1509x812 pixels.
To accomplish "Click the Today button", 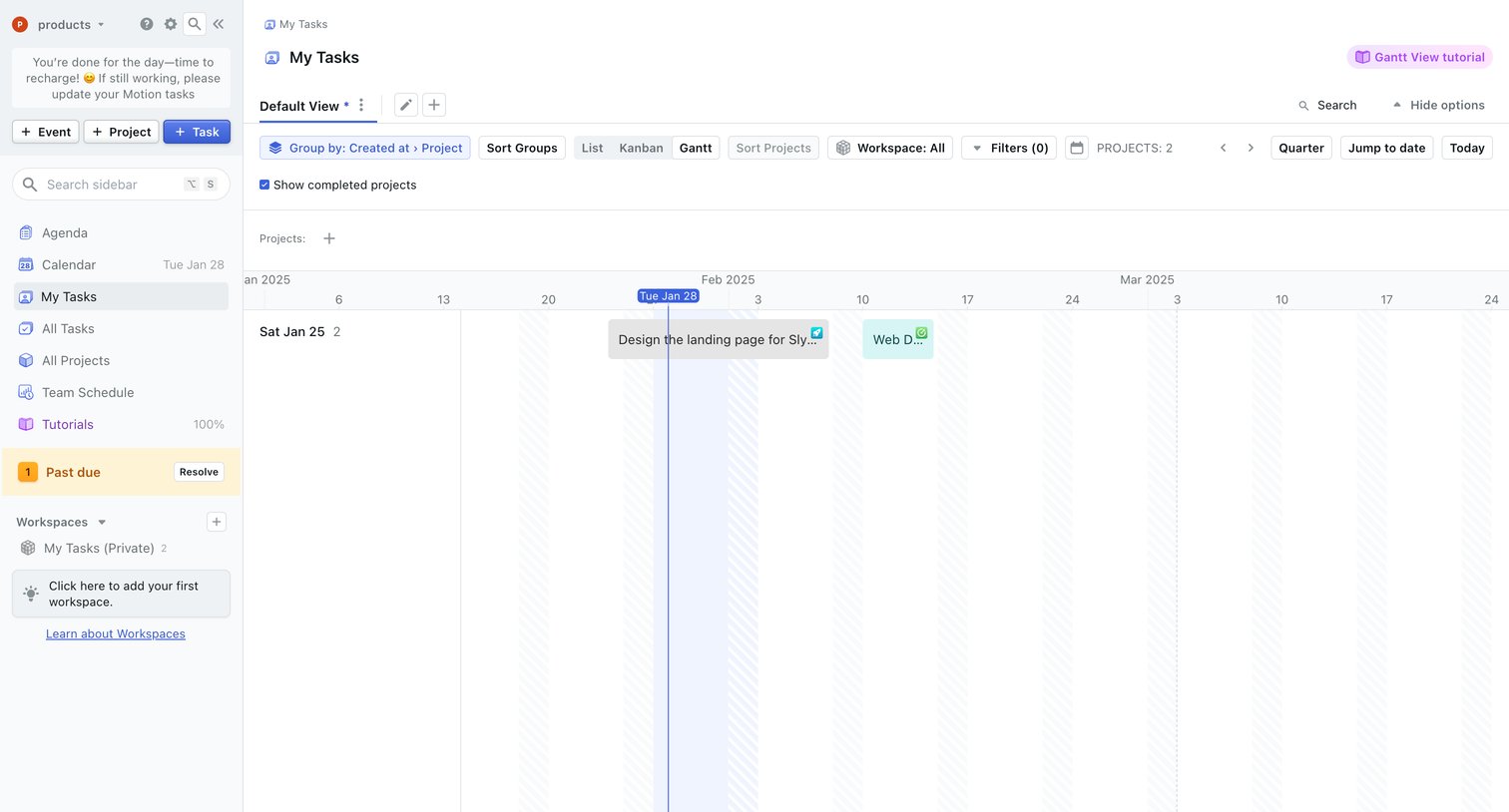I will tap(1467, 148).
